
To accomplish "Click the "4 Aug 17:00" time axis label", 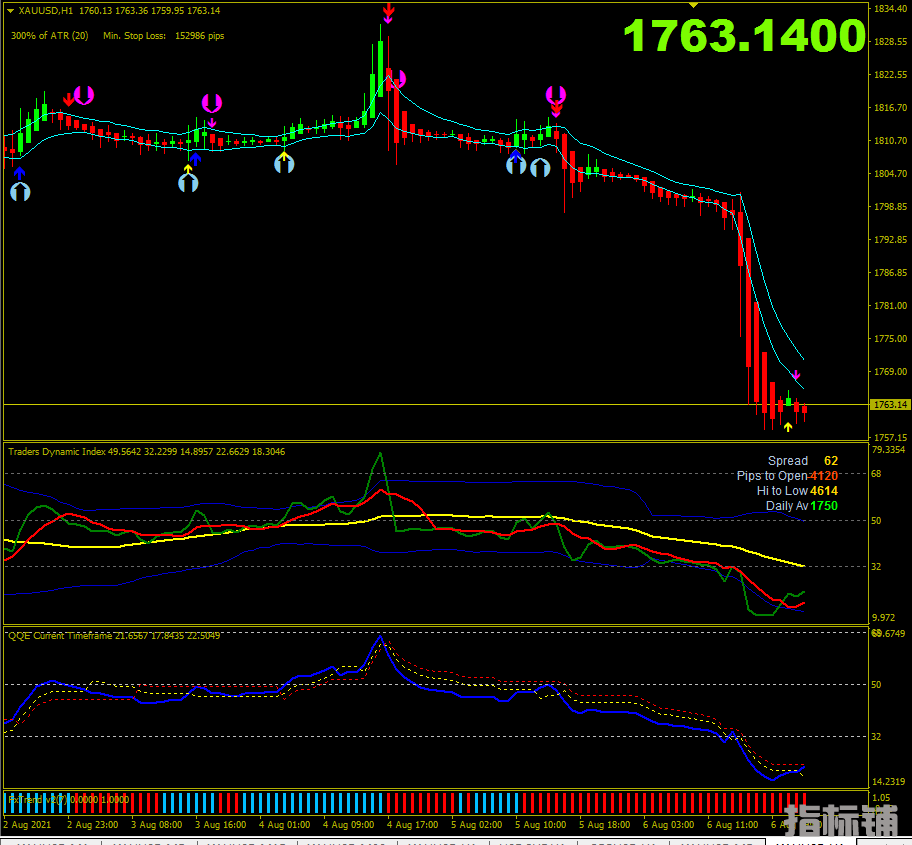I will pos(412,825).
